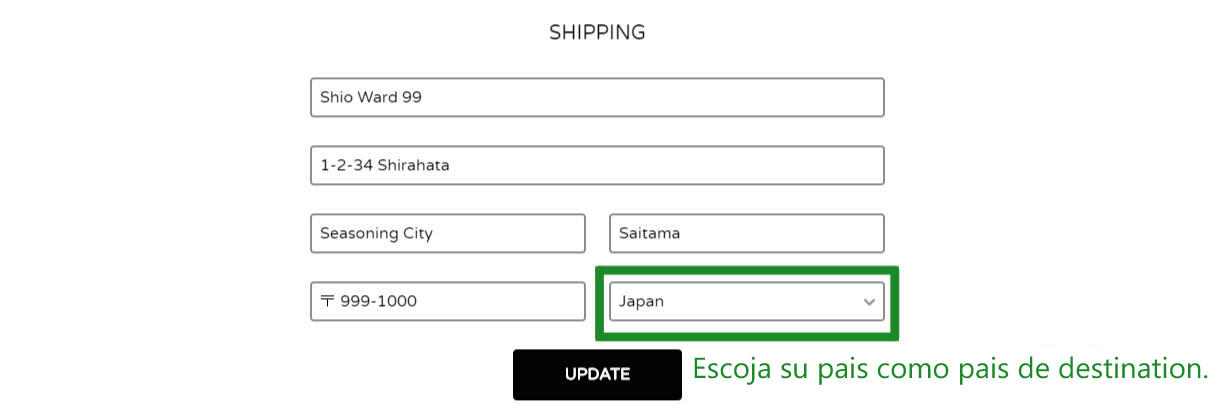The height and width of the screenshot is (418, 1219).
Task: Focus the Shio Ward 99 address field
Action: coord(597,98)
